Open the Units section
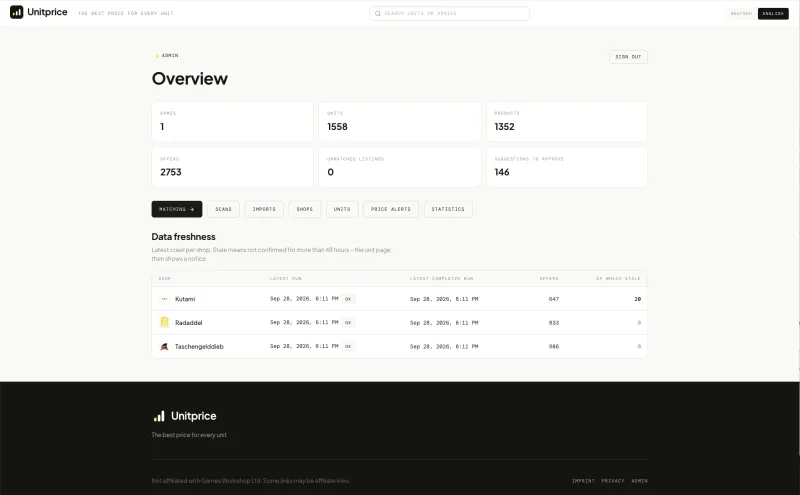This screenshot has height=495, width=800. coord(342,209)
